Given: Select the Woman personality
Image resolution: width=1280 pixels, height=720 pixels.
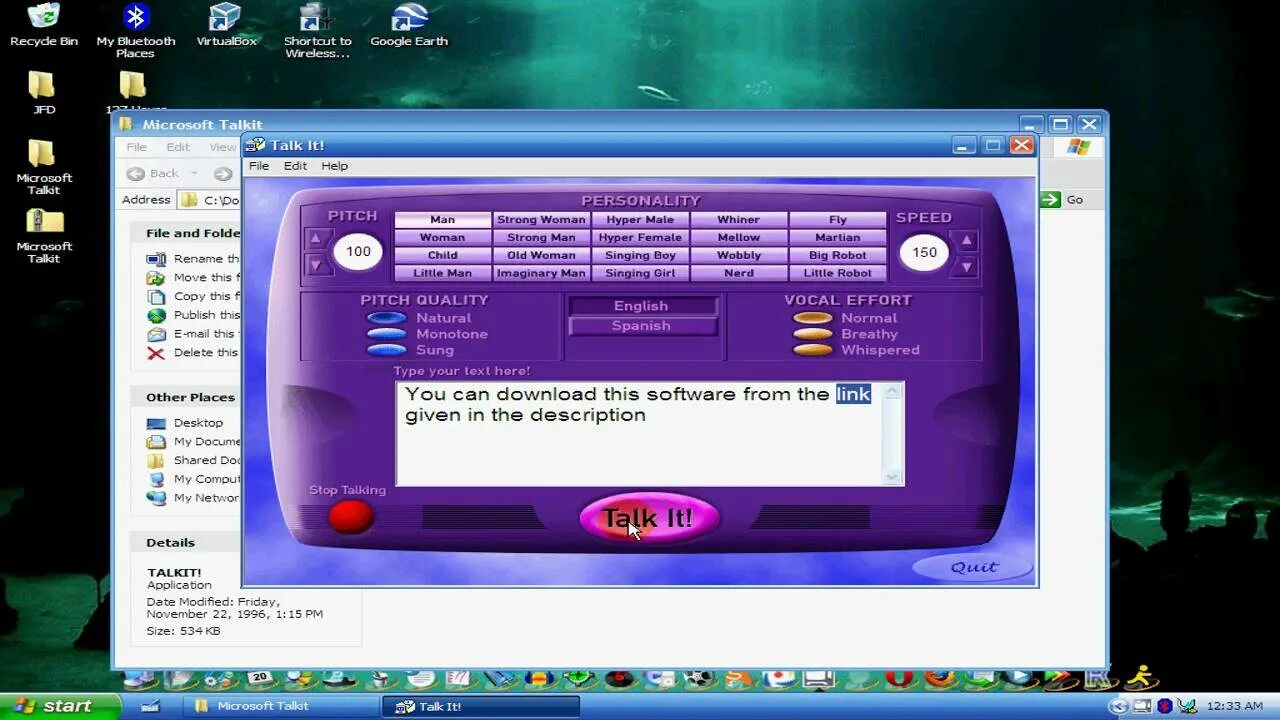Looking at the screenshot, I should (443, 238).
